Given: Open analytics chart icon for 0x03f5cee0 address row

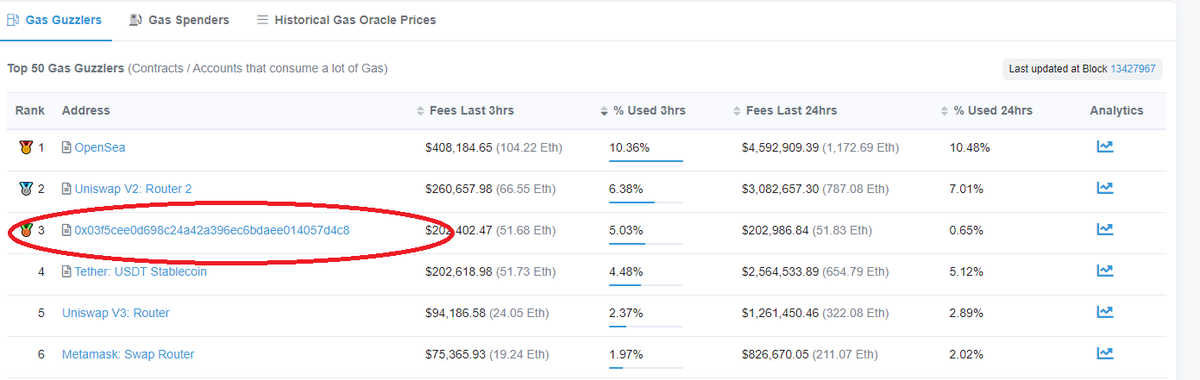Looking at the screenshot, I should tap(1105, 230).
